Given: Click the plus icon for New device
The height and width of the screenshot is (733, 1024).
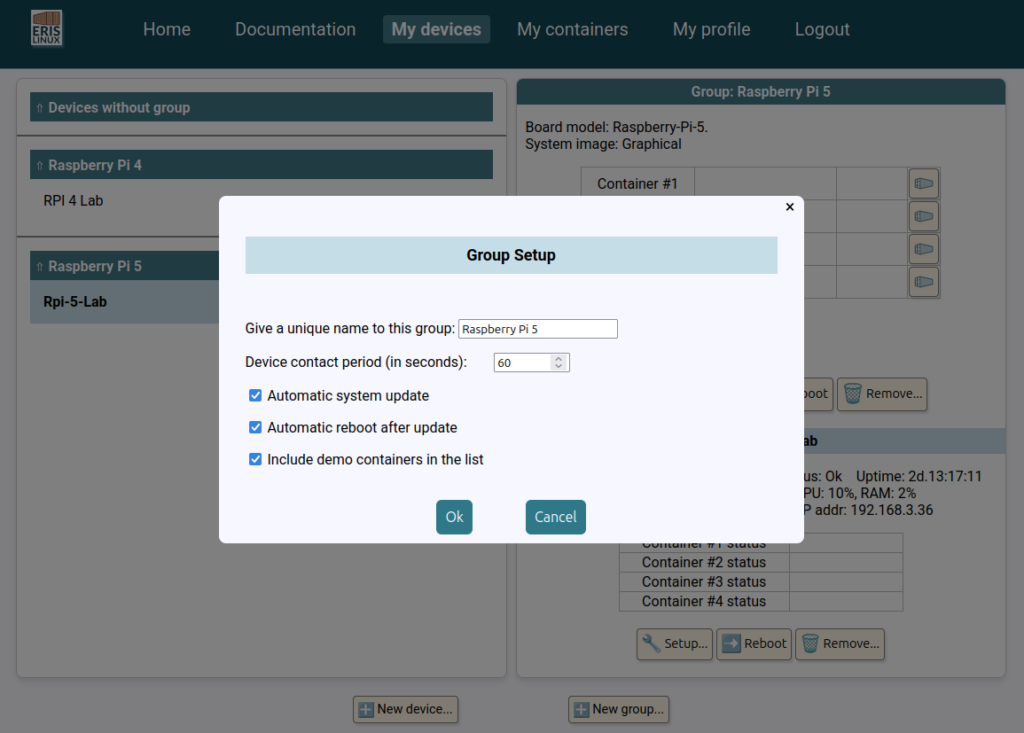Looking at the screenshot, I should pyautogui.click(x=366, y=709).
